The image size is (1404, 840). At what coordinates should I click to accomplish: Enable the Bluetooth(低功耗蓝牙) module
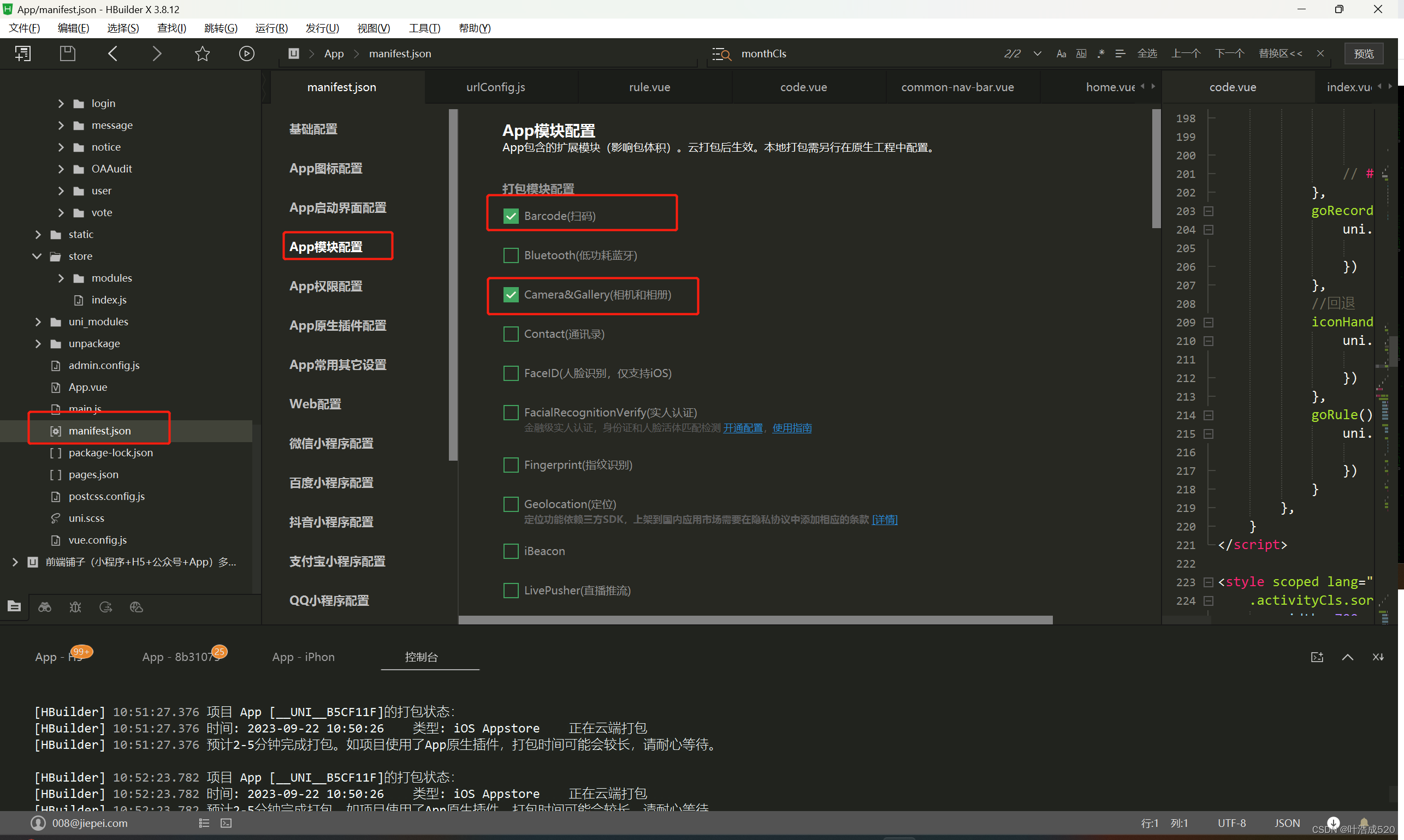point(511,255)
